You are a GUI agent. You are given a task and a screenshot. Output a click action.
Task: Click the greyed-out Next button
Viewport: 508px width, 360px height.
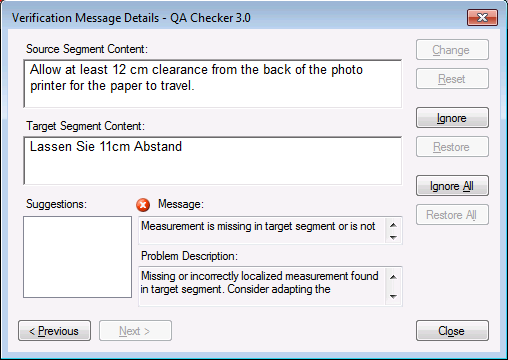(x=135, y=331)
